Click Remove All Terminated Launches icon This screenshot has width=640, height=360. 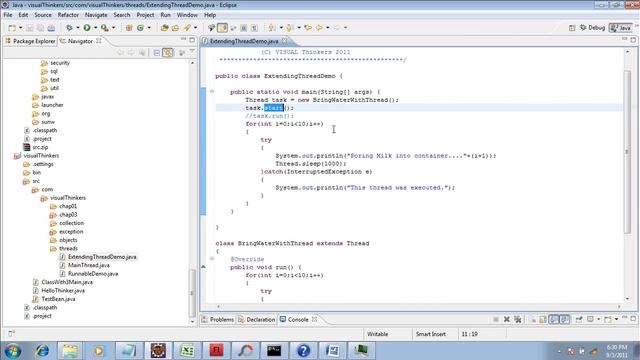[518, 319]
